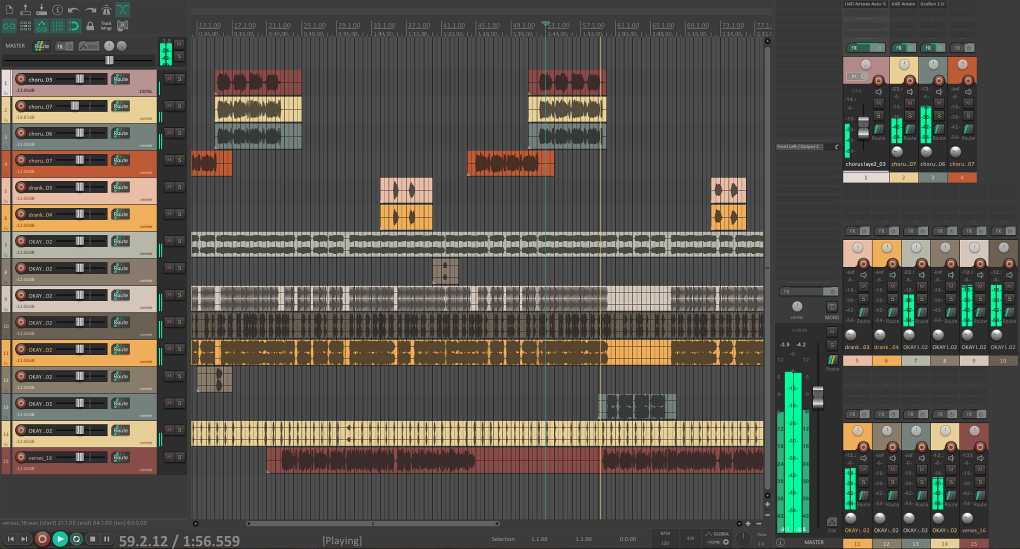Solo track 5 drank..03
The width and height of the screenshot is (1020, 549).
(180, 187)
